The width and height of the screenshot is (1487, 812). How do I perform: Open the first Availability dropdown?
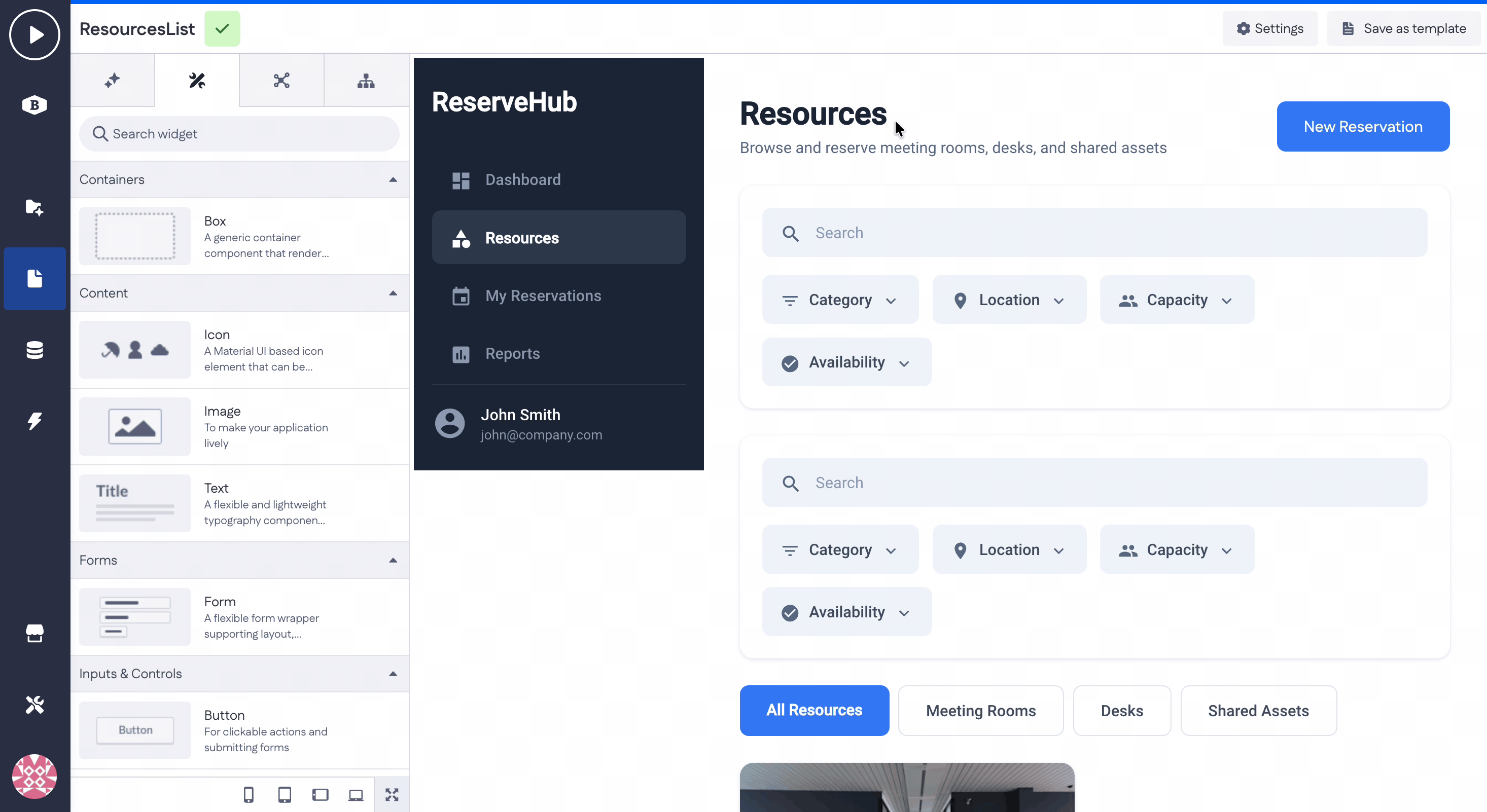pos(846,362)
